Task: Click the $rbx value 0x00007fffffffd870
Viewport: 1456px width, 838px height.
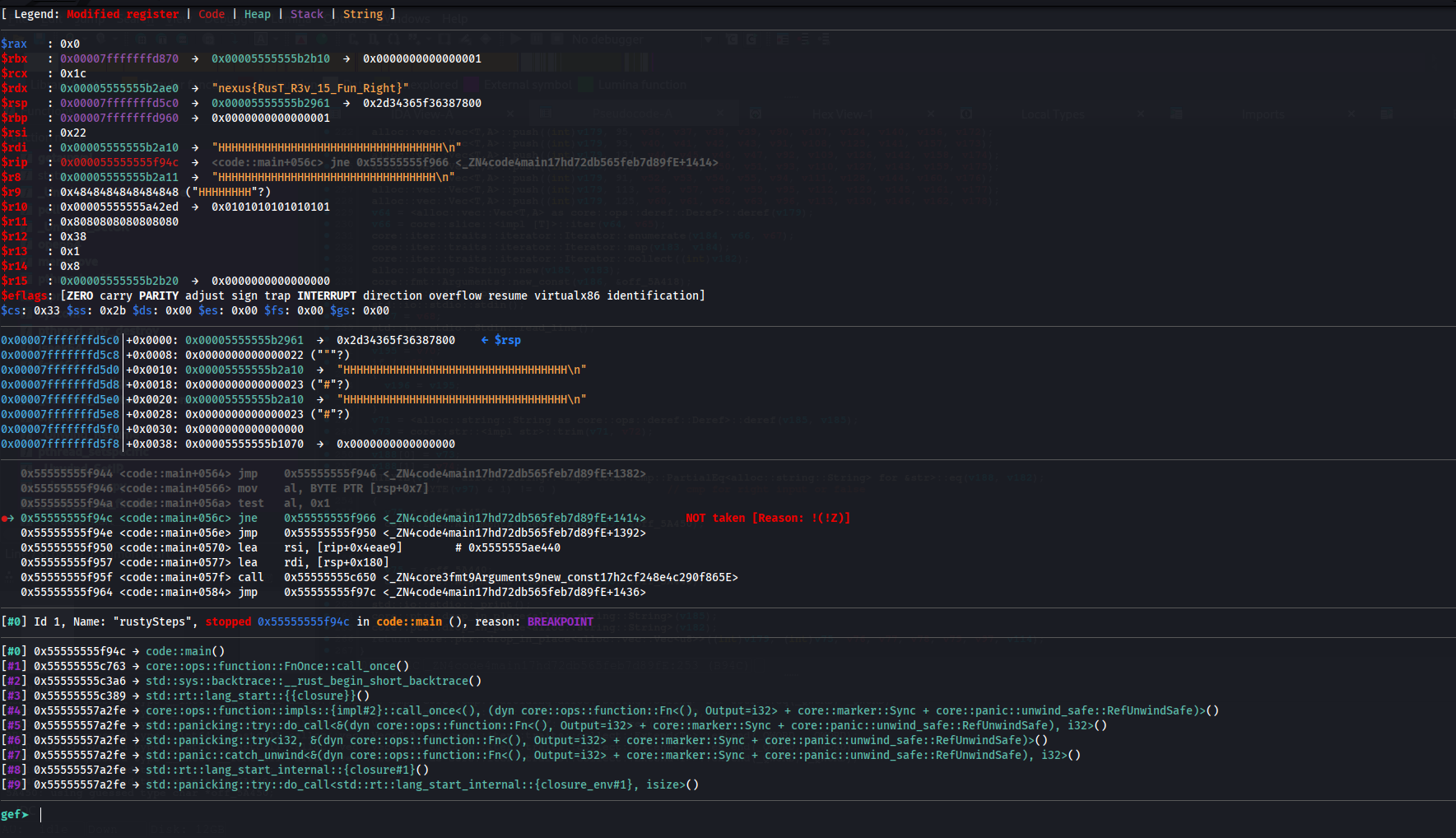Action: (119, 58)
